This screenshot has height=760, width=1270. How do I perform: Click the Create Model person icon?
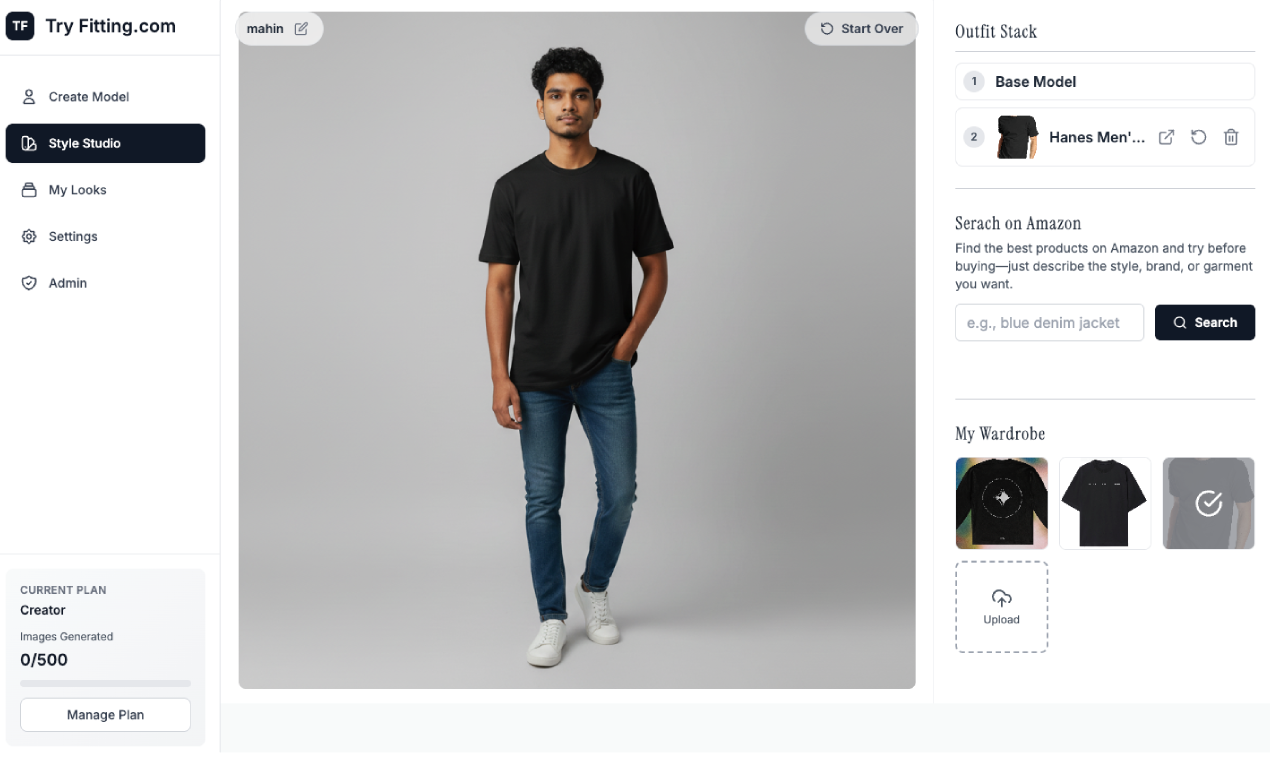29,96
